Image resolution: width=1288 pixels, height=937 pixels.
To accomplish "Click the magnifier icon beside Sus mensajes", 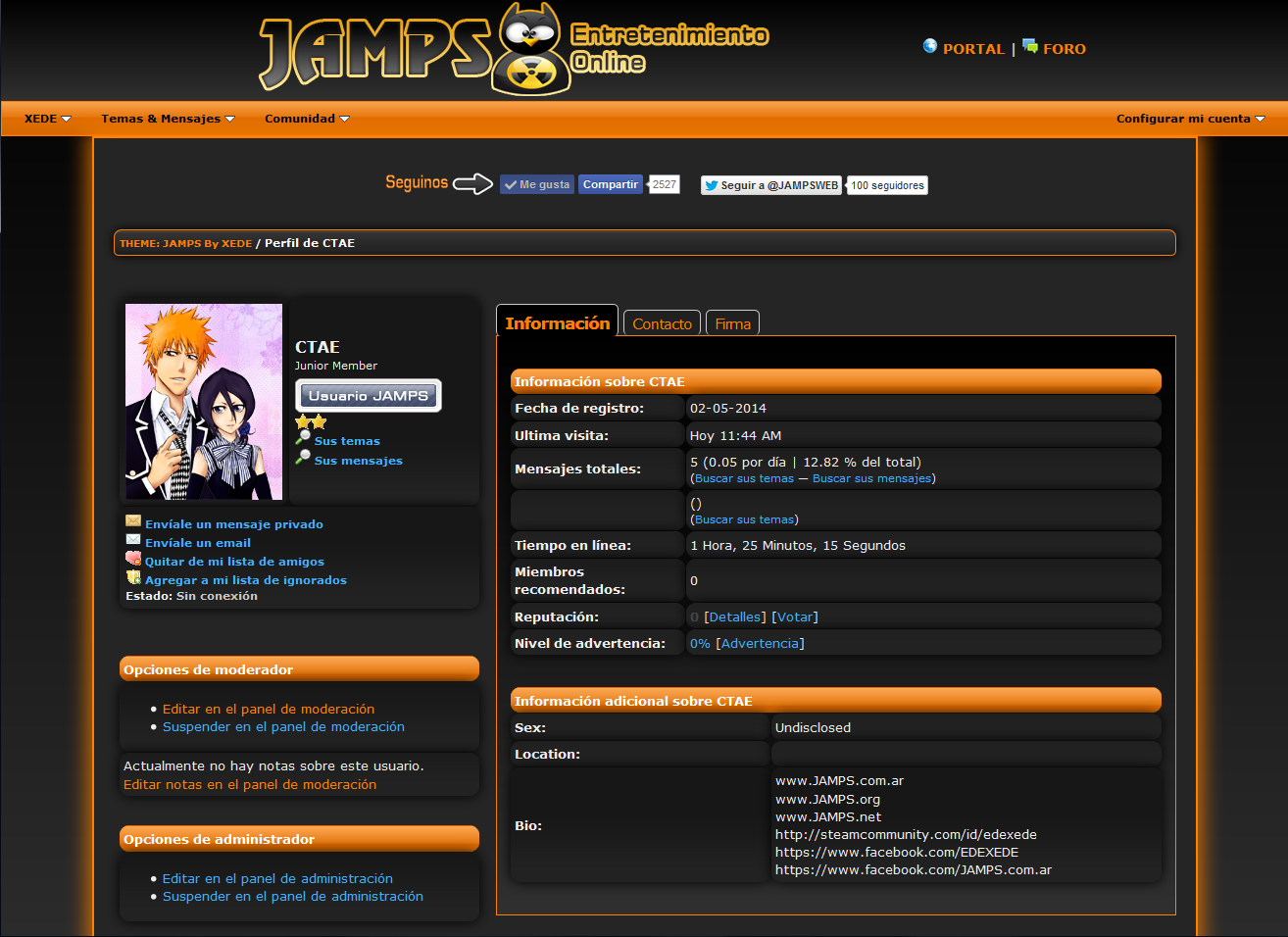I will click(304, 458).
